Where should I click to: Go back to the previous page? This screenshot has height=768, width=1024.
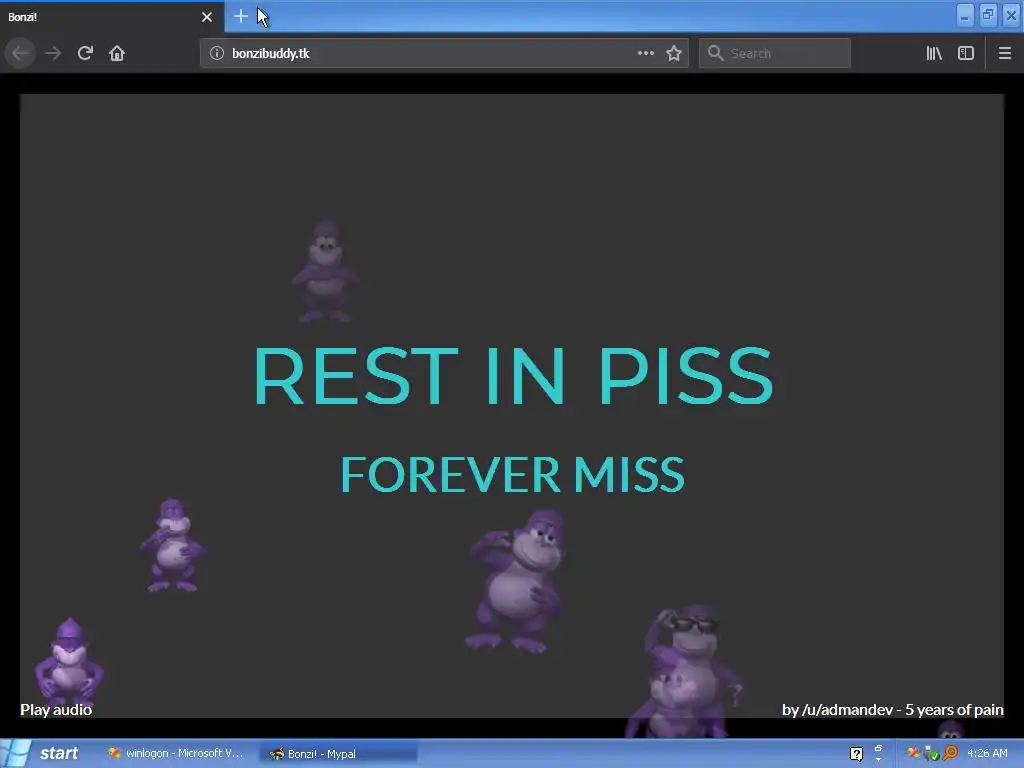tap(20, 53)
